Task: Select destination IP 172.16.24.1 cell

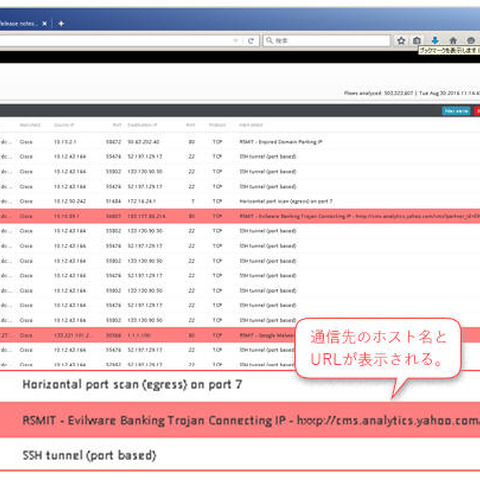Action: click(142, 201)
